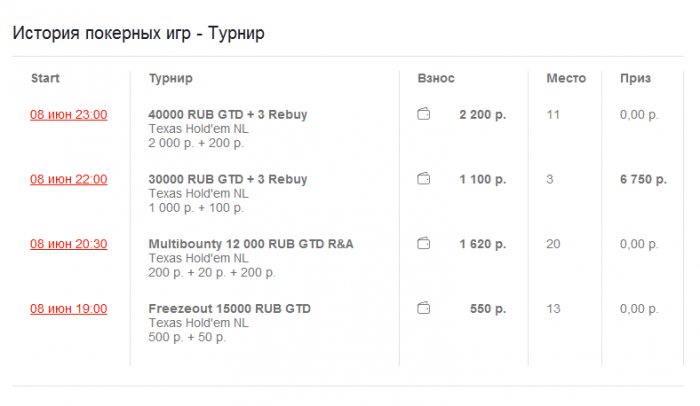Select Multibounty 12 000 RUB GTD R&A name
The image size is (700, 406).
tap(250, 243)
